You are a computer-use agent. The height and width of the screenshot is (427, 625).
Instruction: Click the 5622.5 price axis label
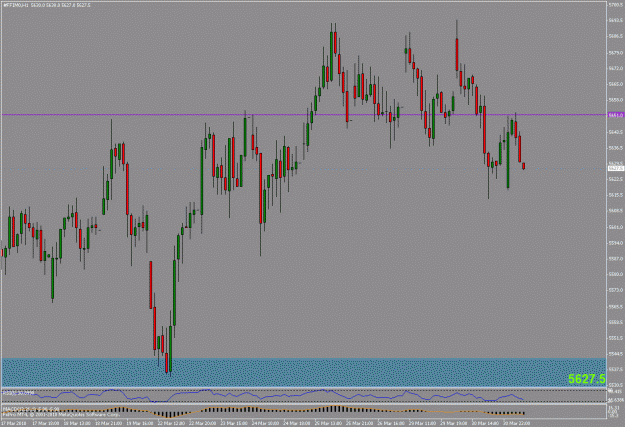[617, 179]
